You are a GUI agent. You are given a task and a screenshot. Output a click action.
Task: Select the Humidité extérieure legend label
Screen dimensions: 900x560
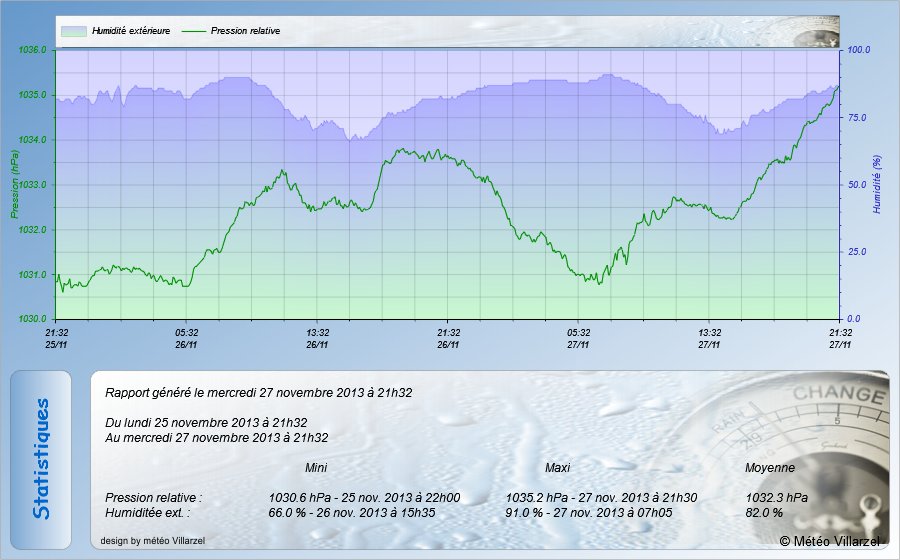click(131, 31)
